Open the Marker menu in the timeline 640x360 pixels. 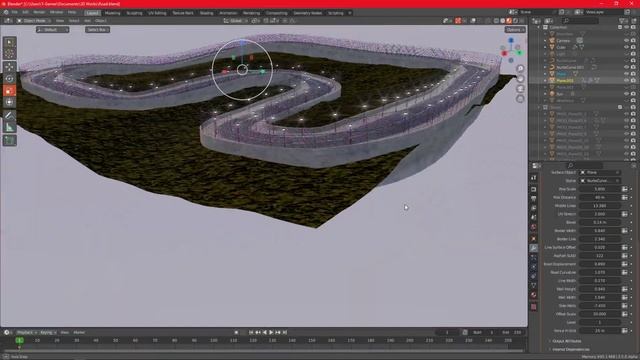[79, 332]
